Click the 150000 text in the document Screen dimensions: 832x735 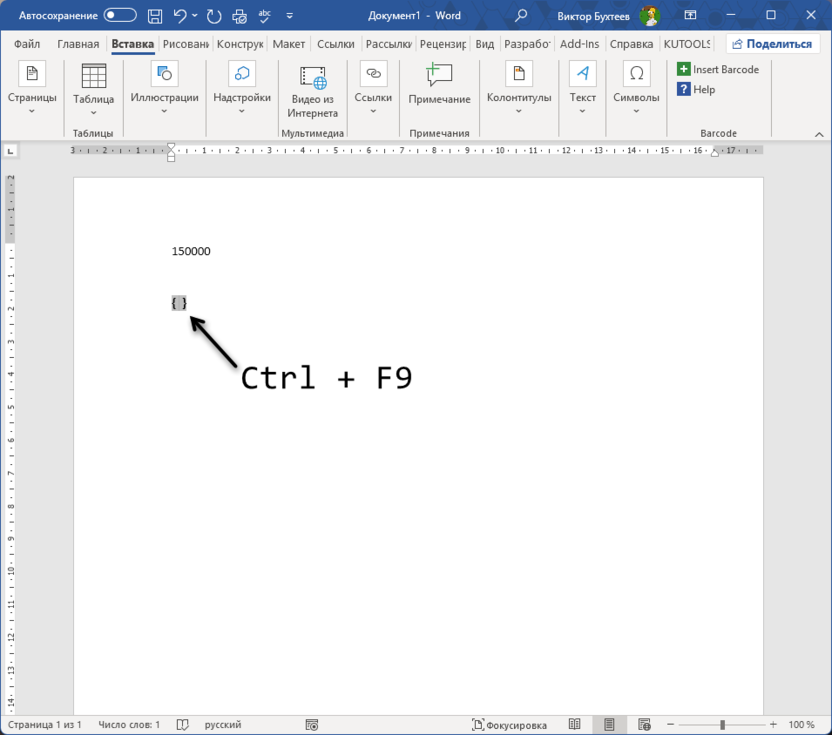(191, 251)
